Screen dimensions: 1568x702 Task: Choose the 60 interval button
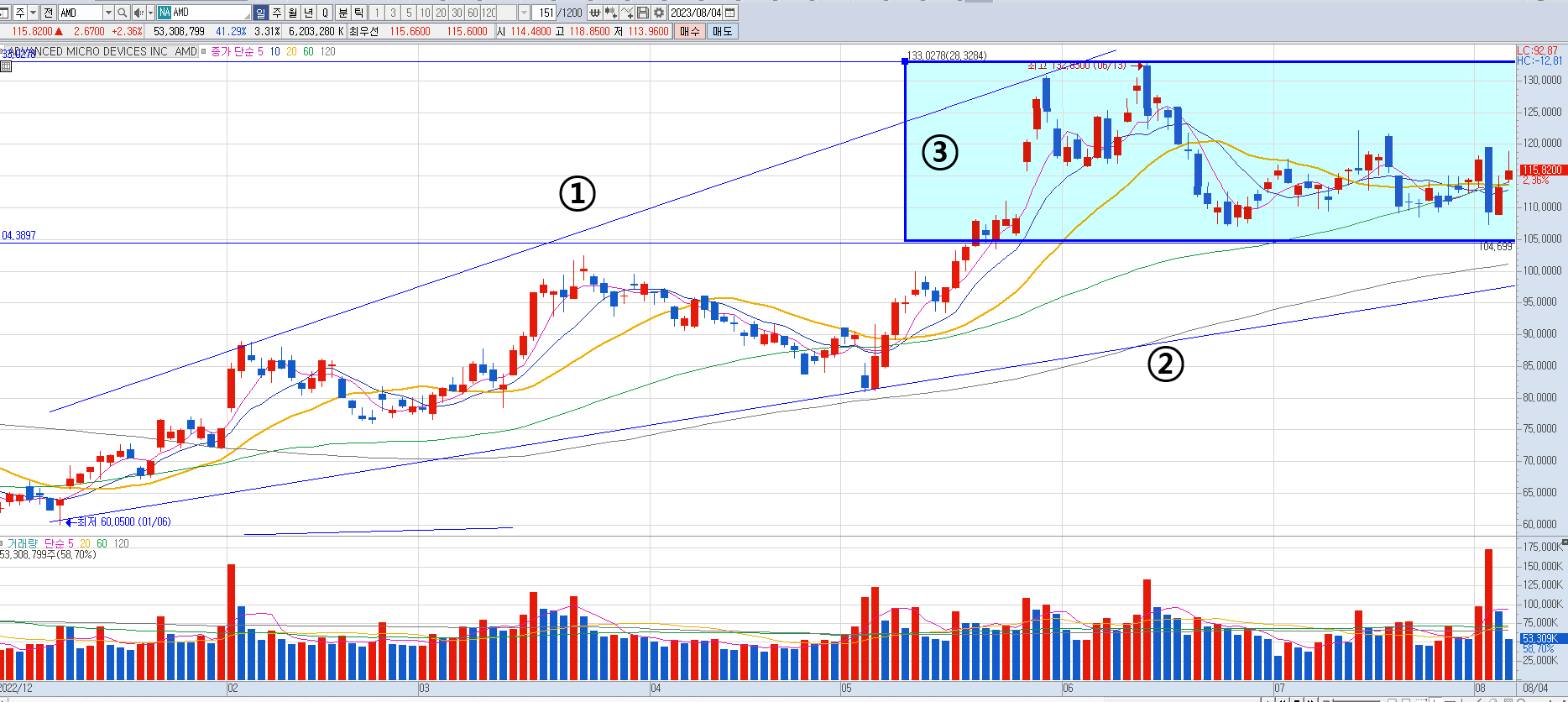tap(473, 13)
